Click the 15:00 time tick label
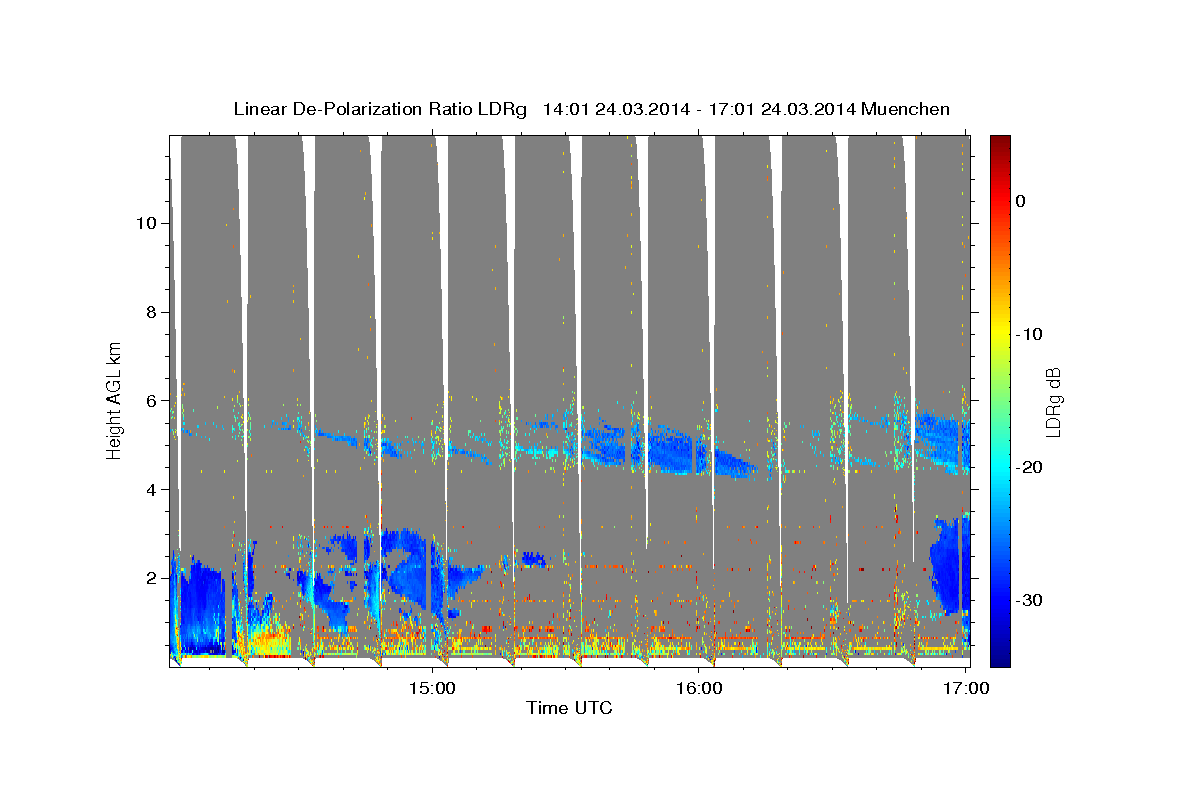The width and height of the screenshot is (1200, 800). point(432,688)
